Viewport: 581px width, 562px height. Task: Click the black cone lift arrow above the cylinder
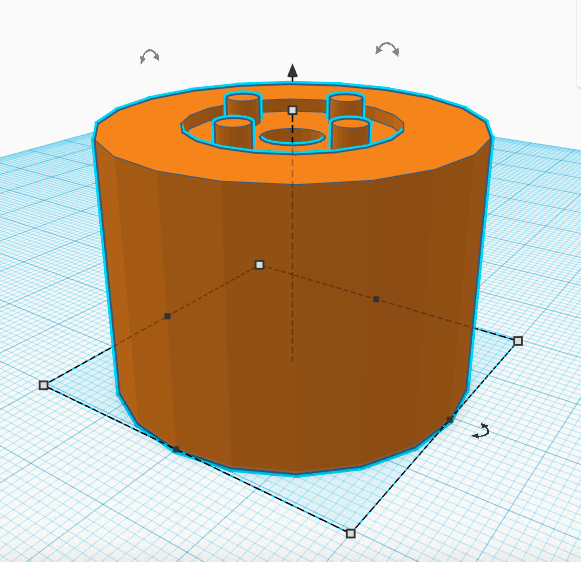click(293, 72)
